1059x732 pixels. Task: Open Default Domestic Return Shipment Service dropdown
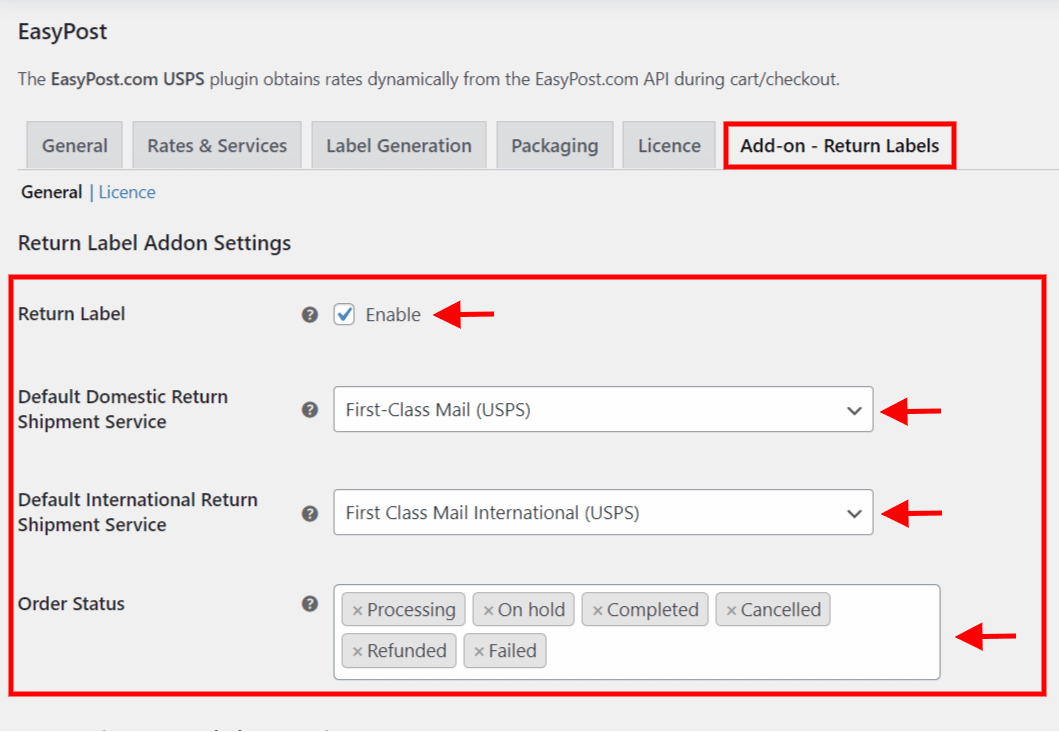tap(602, 410)
